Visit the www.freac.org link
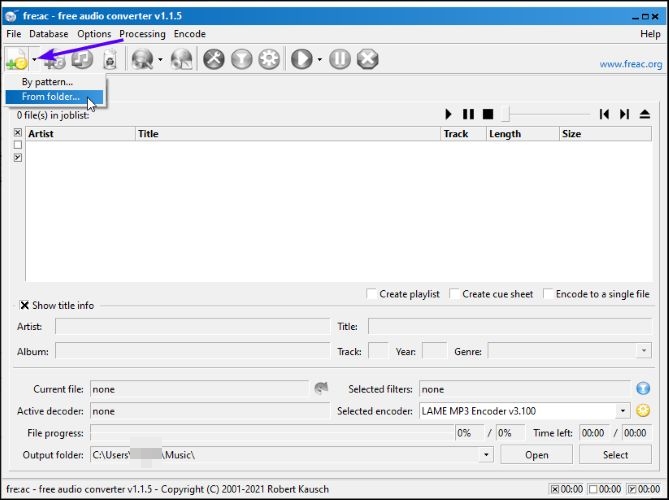 pos(631,64)
